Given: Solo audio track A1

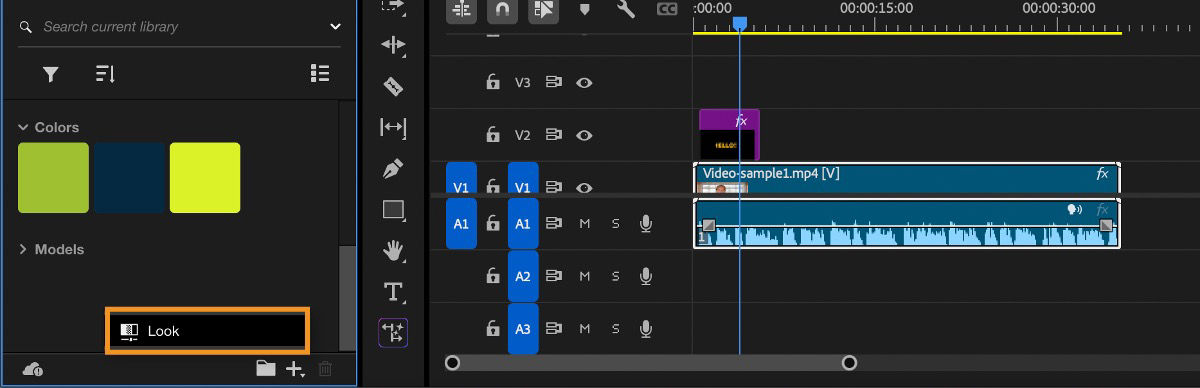Looking at the screenshot, I should 615,224.
